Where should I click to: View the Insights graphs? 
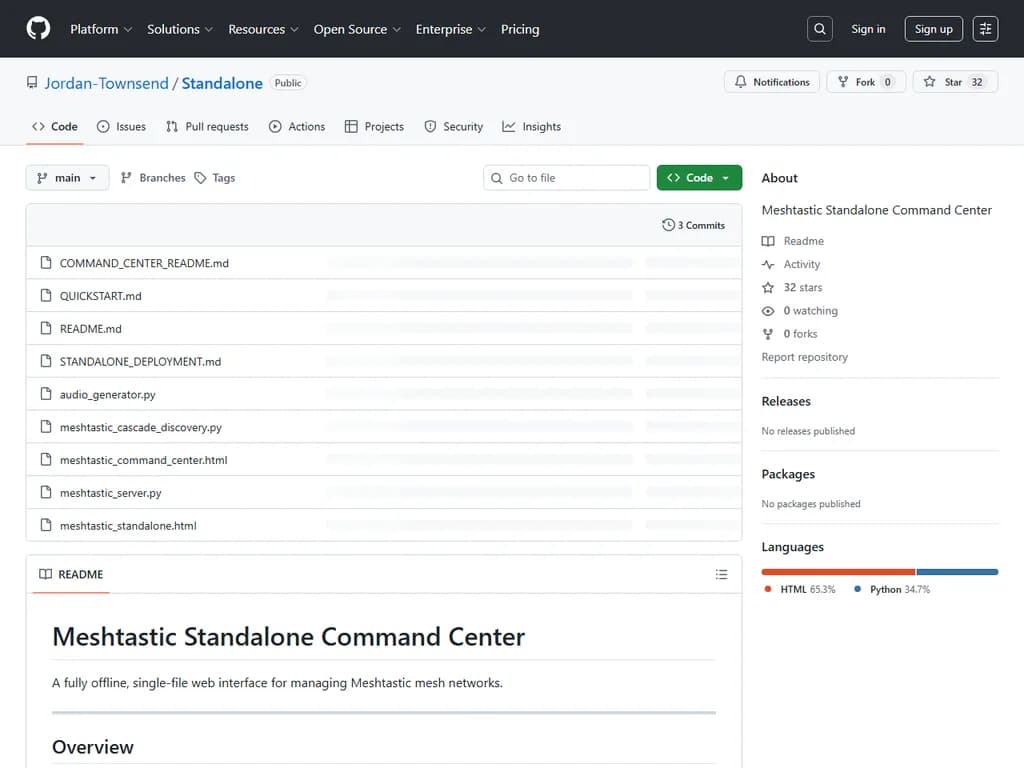pyautogui.click(x=531, y=126)
